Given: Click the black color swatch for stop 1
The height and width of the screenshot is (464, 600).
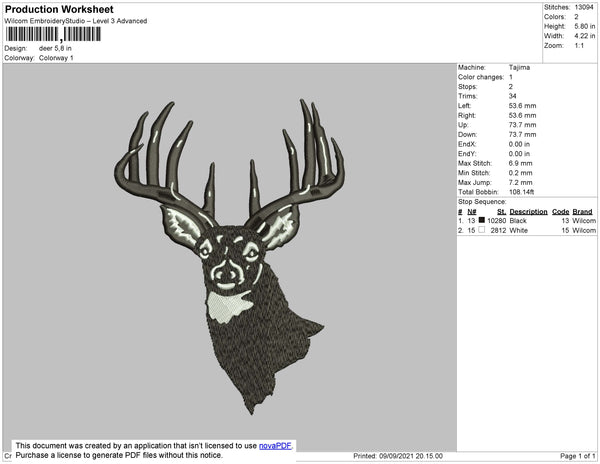Looking at the screenshot, I should click(x=481, y=220).
